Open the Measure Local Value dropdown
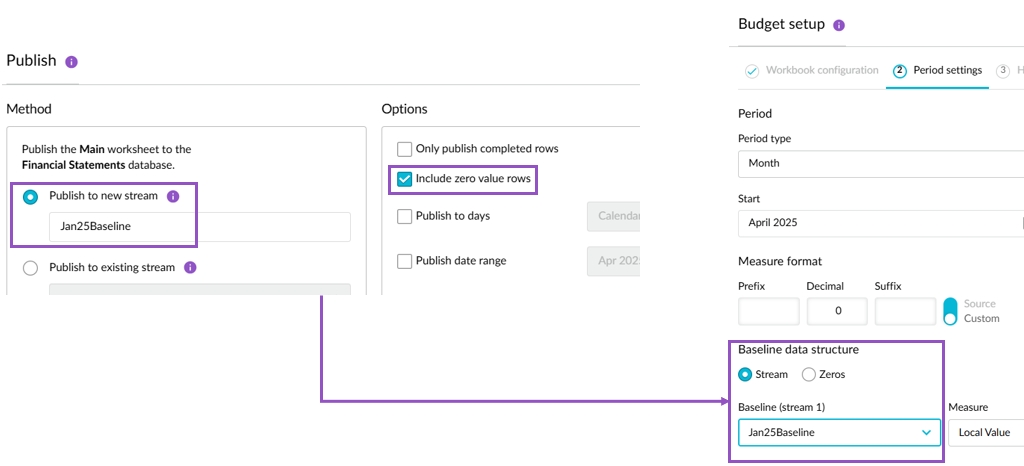1024x466 pixels. [985, 432]
